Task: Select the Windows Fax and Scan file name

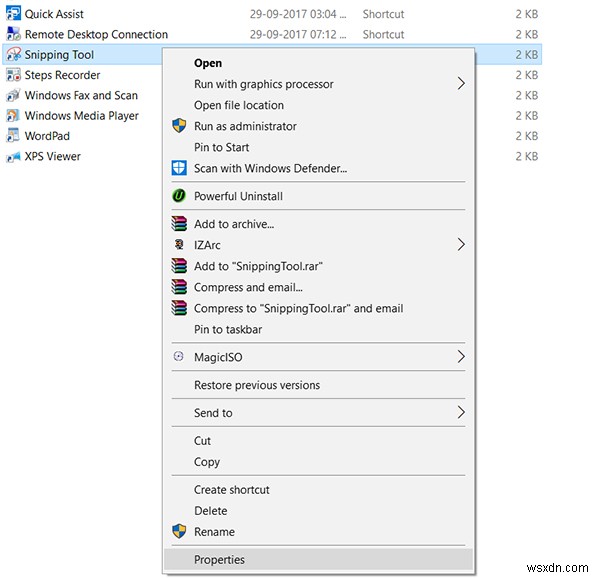Action: pos(81,95)
